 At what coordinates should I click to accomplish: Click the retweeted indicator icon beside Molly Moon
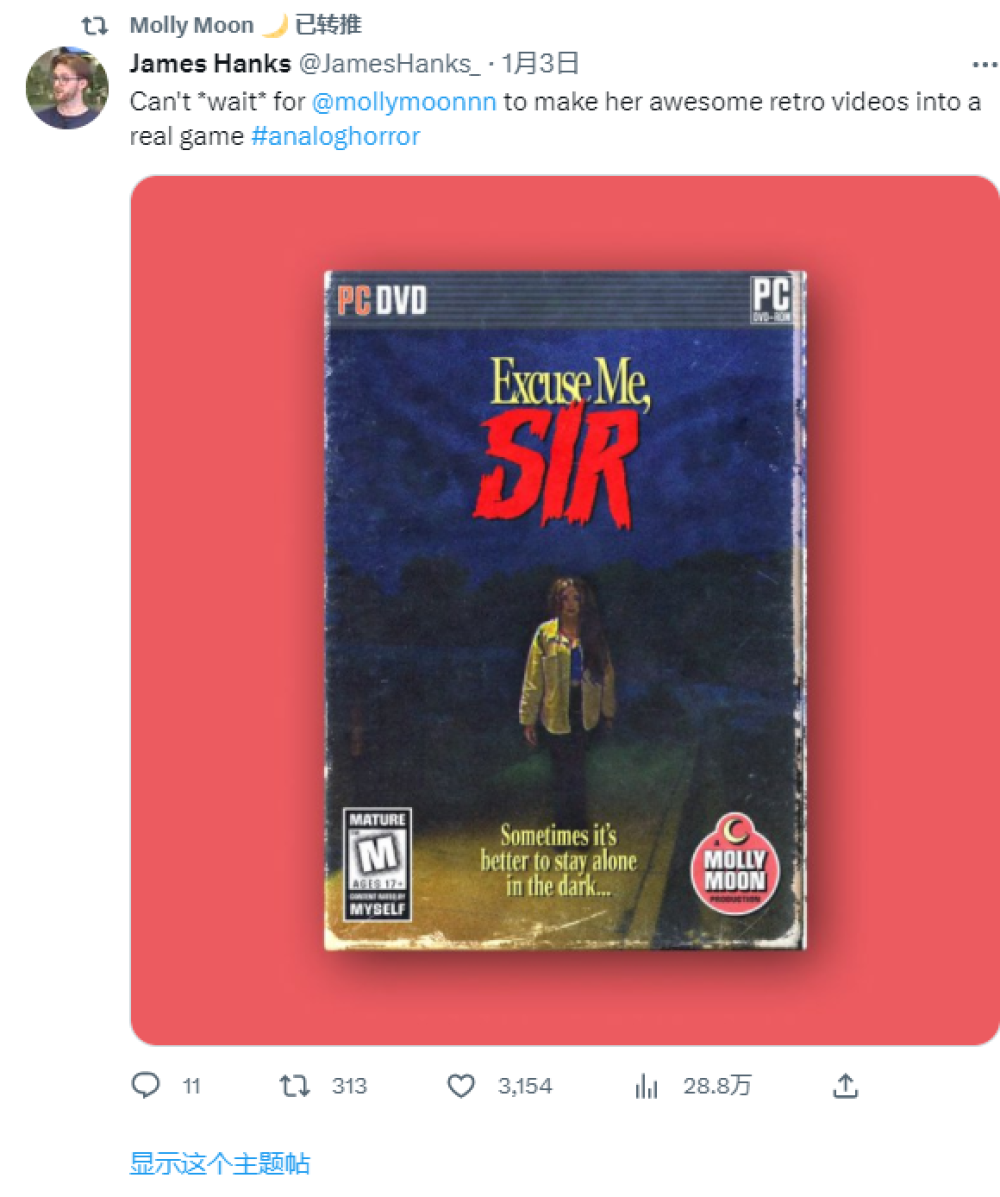(x=95, y=26)
